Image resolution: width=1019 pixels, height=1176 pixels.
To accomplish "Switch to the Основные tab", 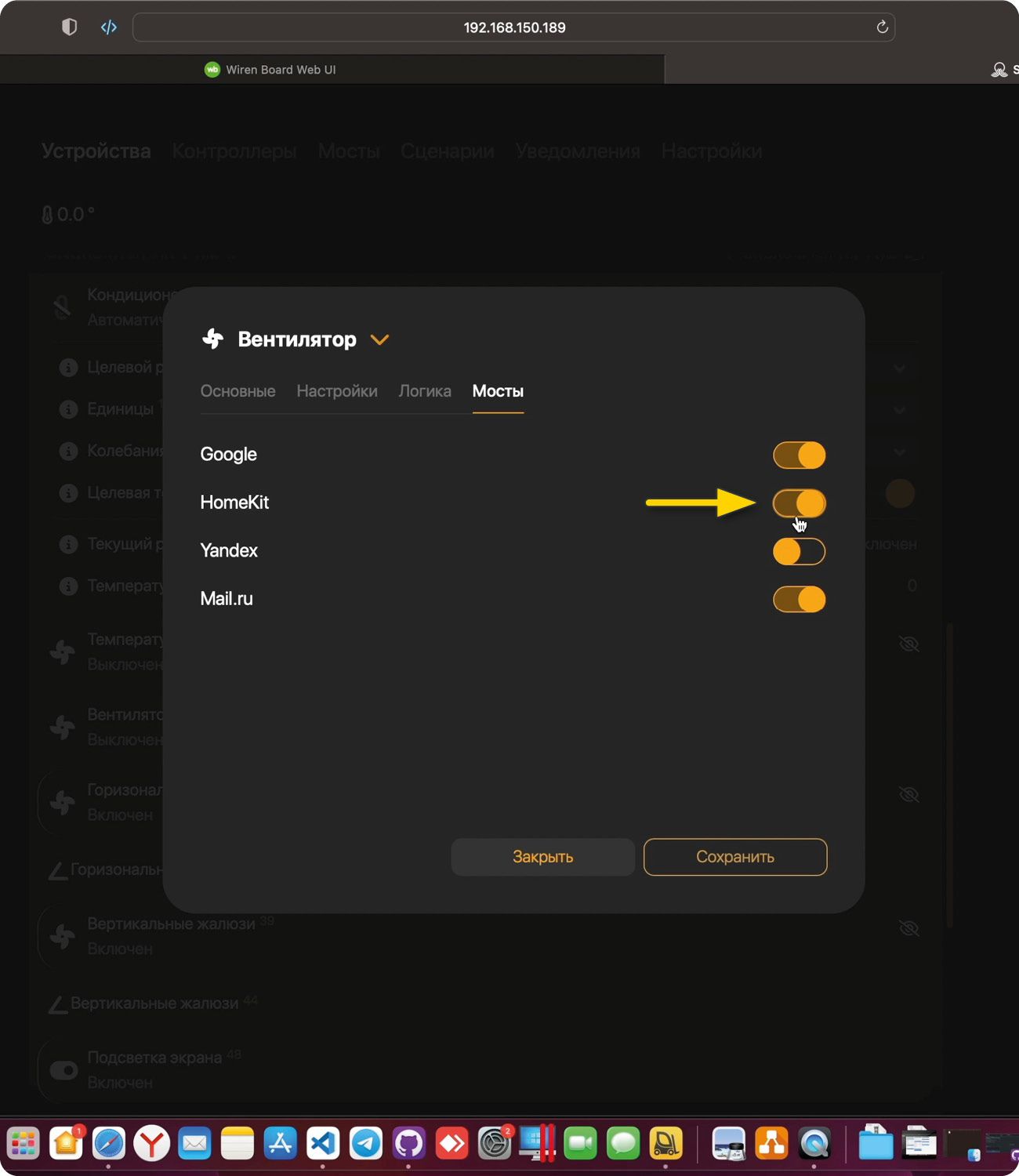I will [x=238, y=391].
